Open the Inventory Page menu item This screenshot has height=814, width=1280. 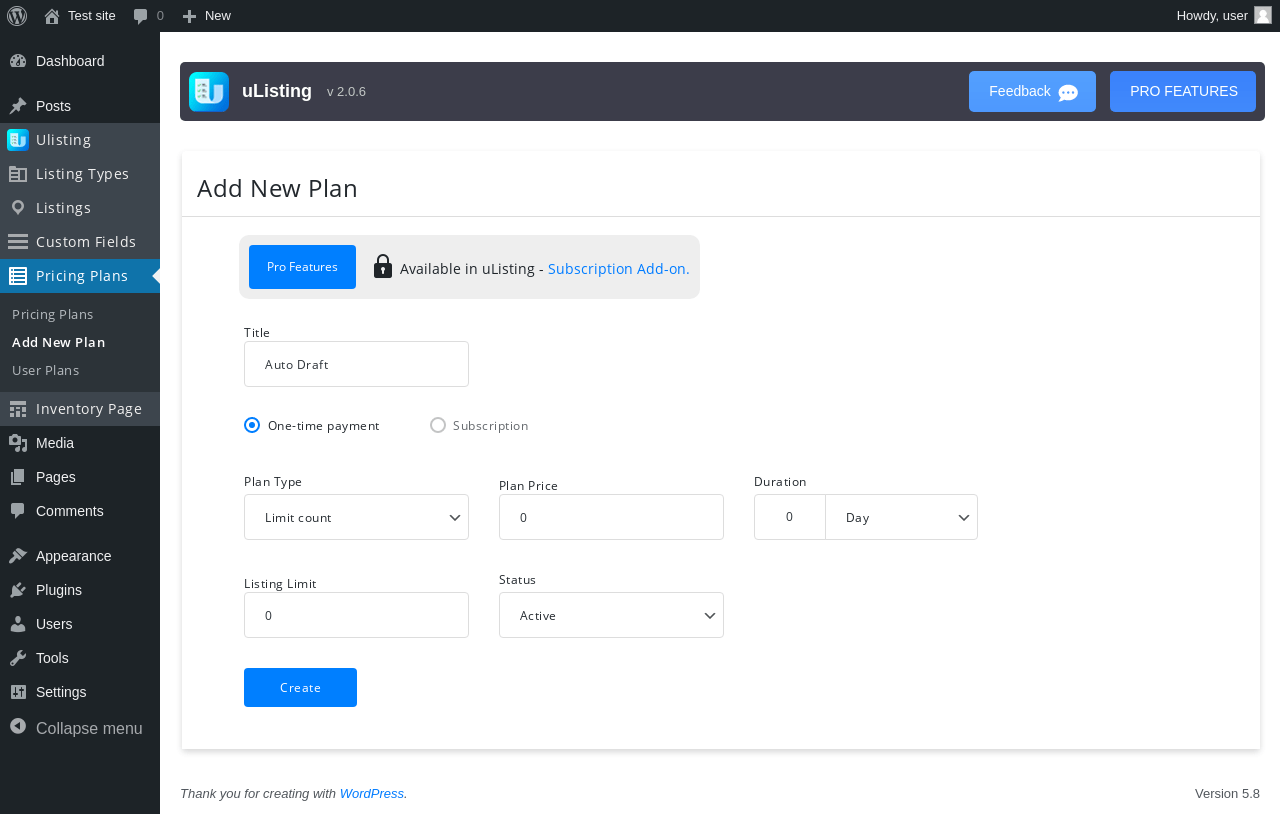(x=80, y=409)
